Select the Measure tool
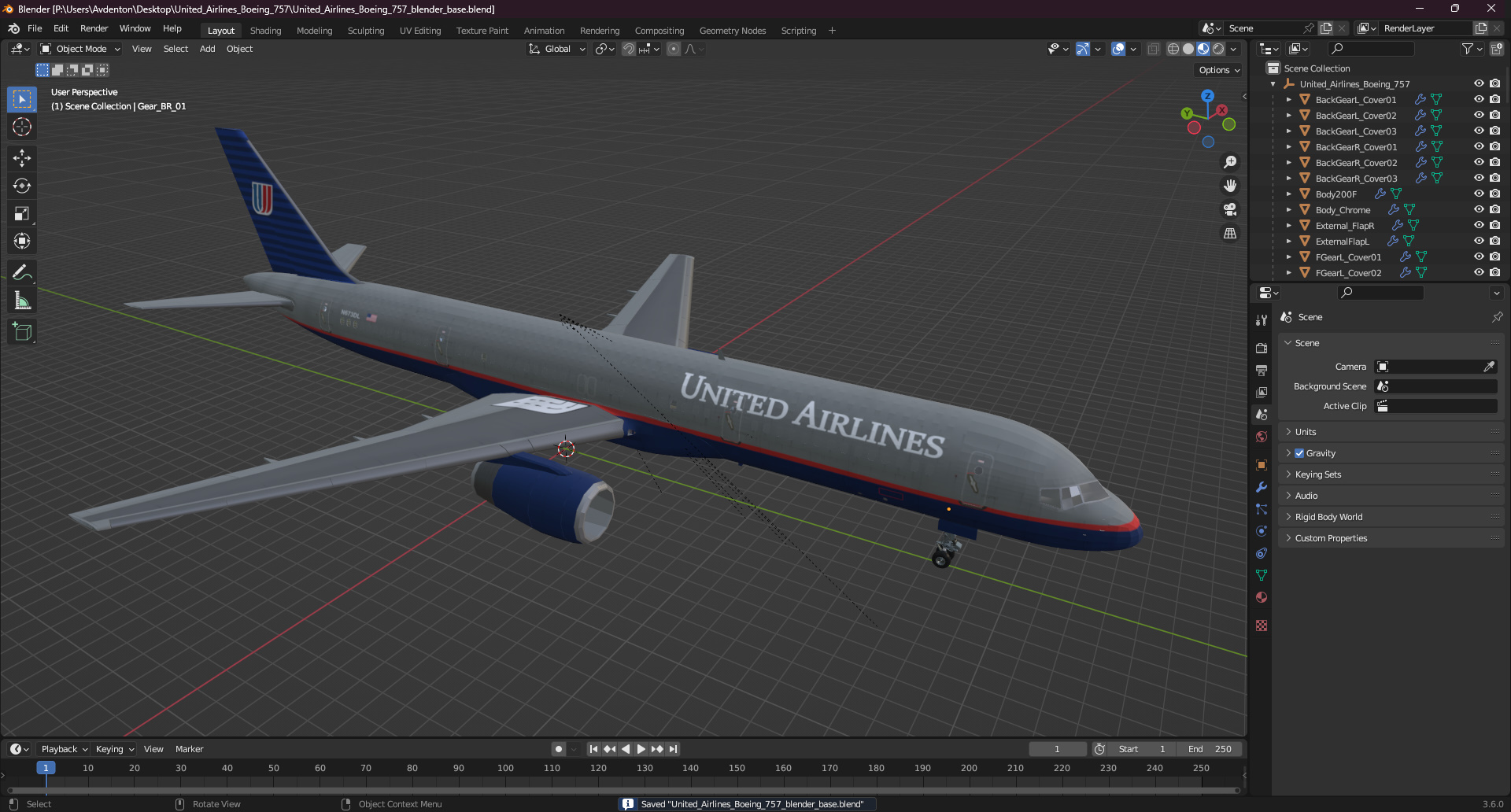The width and height of the screenshot is (1511, 812). click(22, 301)
